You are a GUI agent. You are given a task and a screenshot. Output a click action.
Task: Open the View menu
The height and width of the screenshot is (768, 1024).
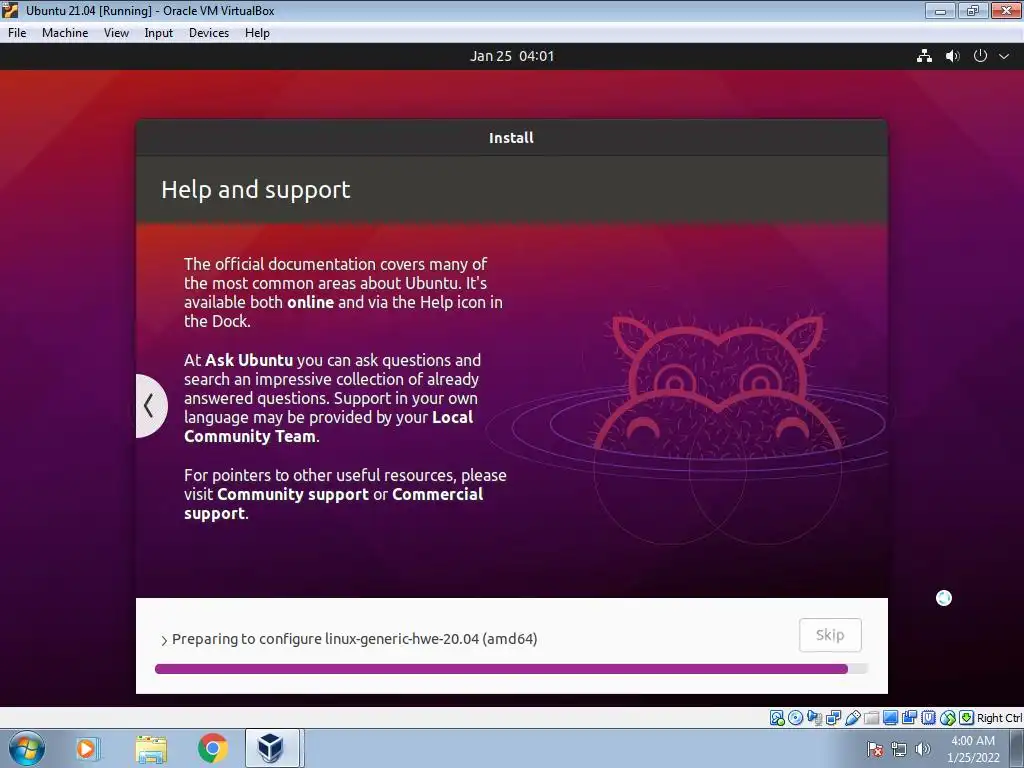(x=116, y=33)
